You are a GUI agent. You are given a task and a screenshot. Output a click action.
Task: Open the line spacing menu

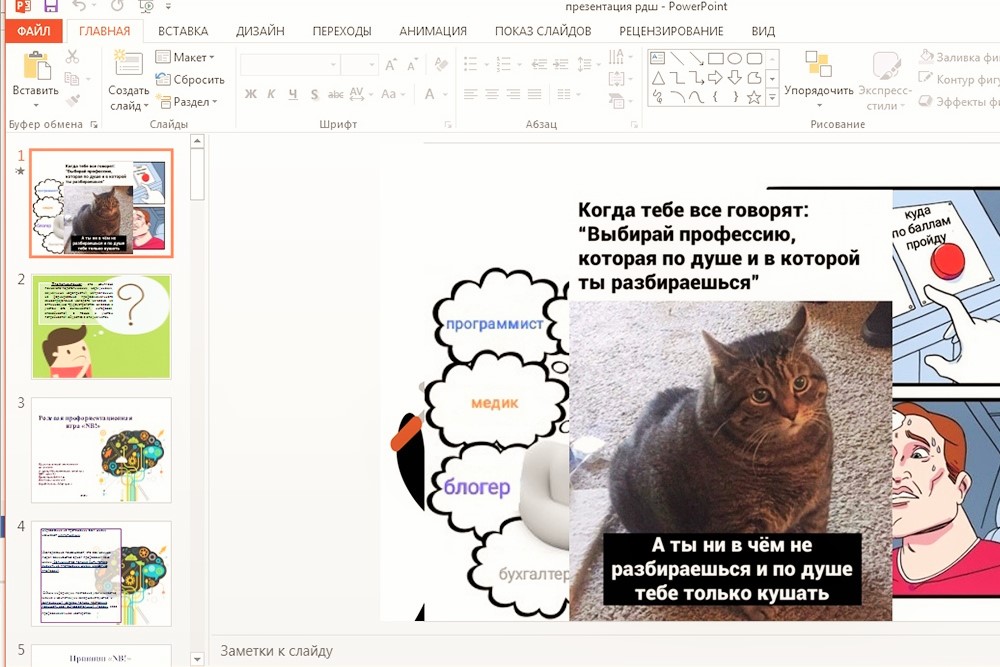pyautogui.click(x=588, y=64)
